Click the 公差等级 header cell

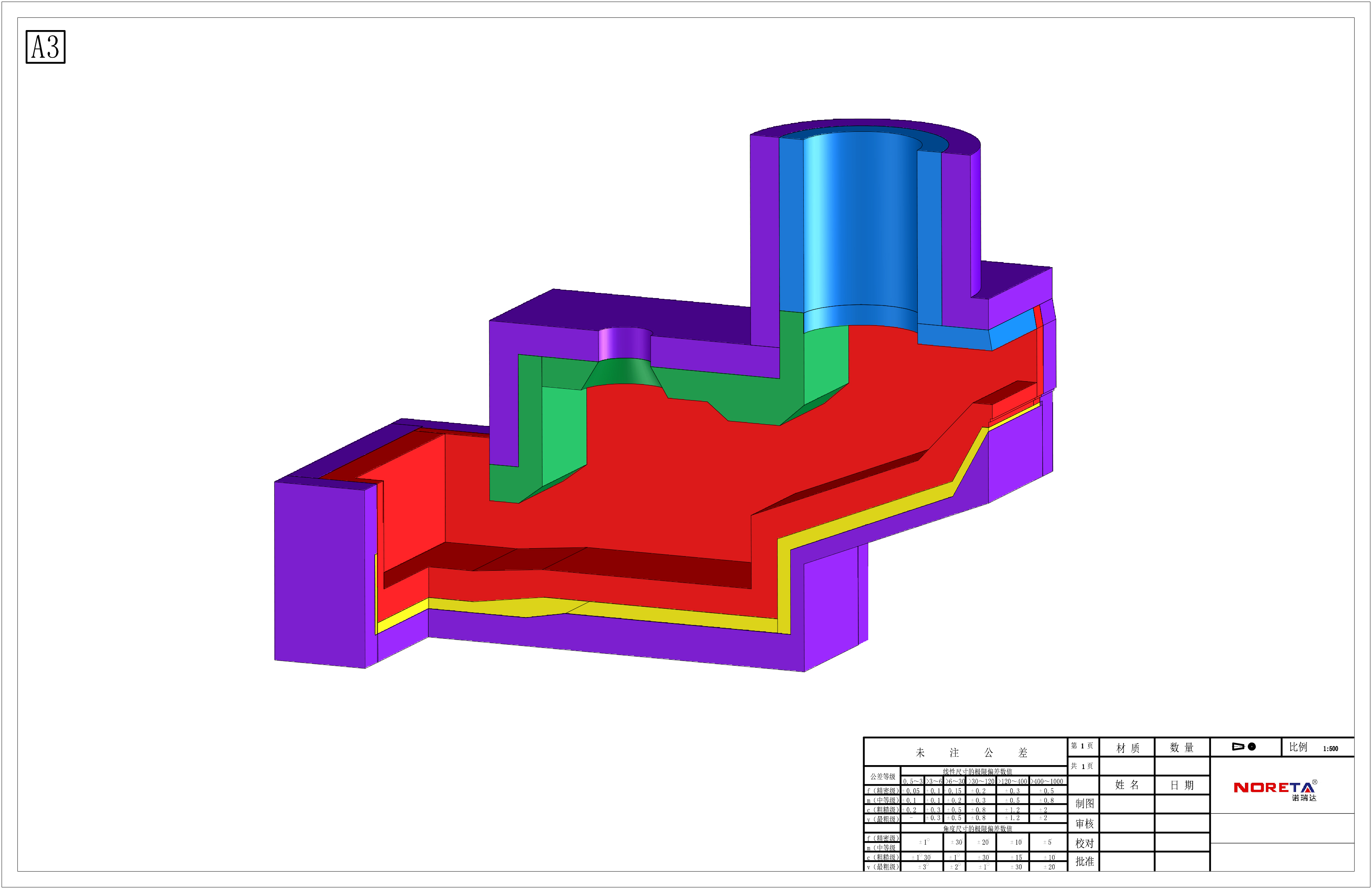882,777
